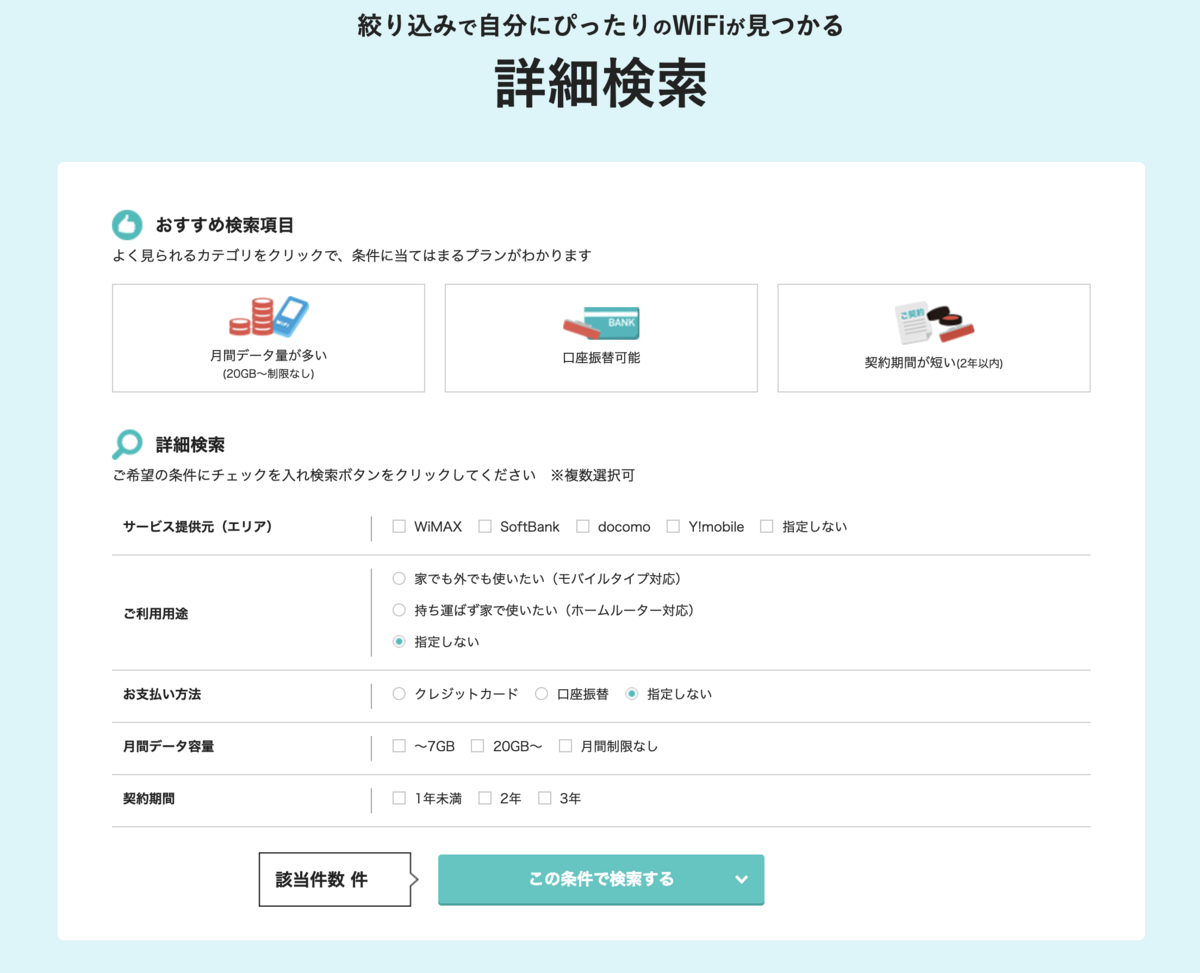This screenshot has width=1200, height=973.
Task: Click the おすすめ検索項目 section heading
Action: pyautogui.click(x=225, y=225)
